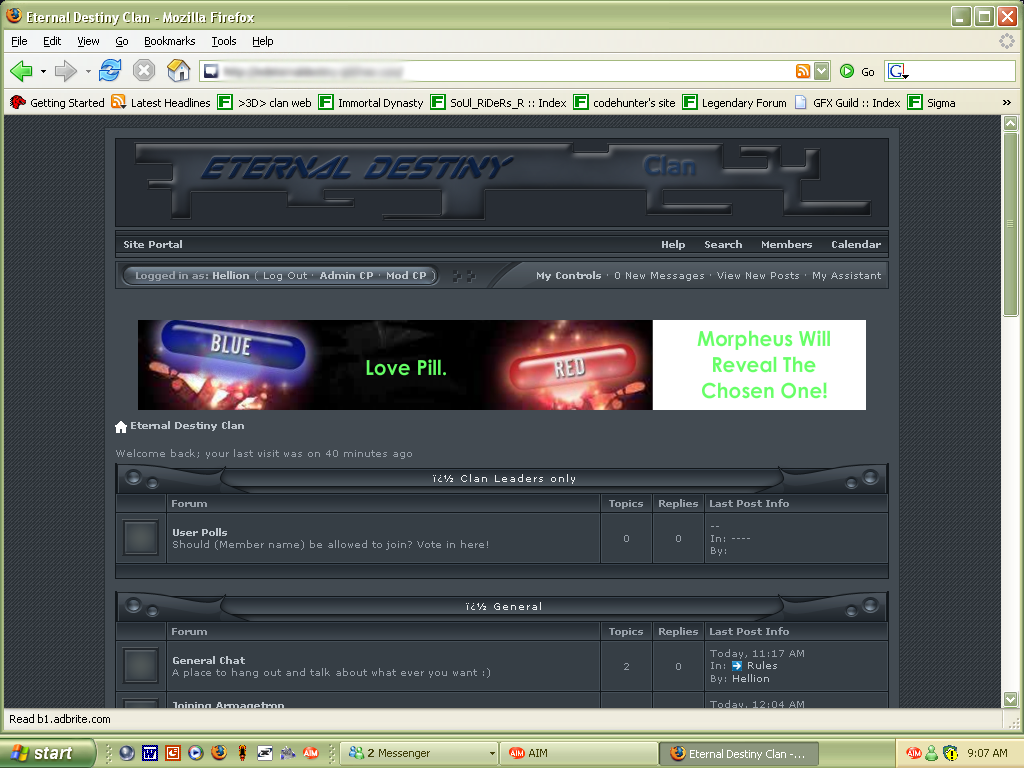The width and height of the screenshot is (1024, 768).
Task: Click the Eternal Destiny Clan breadcrumb link
Action: pyautogui.click(x=187, y=426)
